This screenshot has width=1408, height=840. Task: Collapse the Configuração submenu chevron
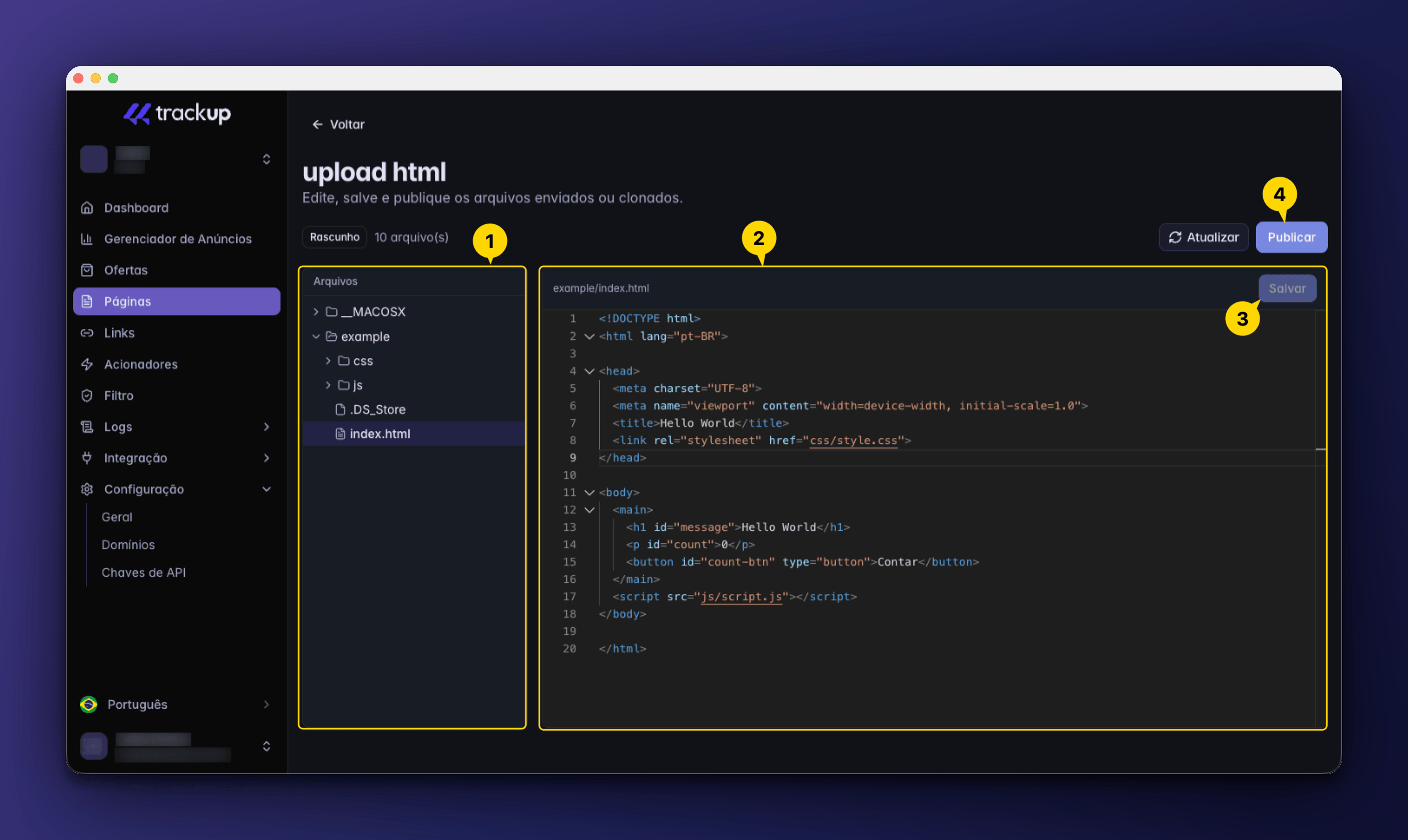(x=266, y=489)
